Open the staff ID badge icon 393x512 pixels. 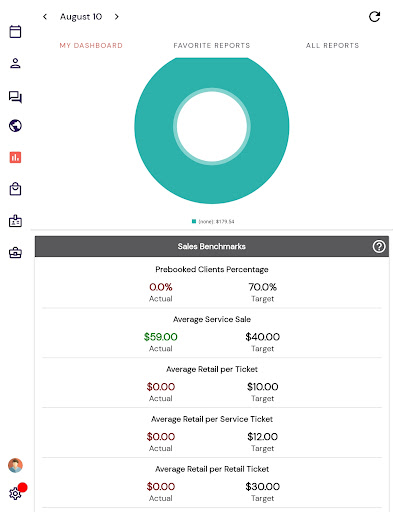(15, 220)
